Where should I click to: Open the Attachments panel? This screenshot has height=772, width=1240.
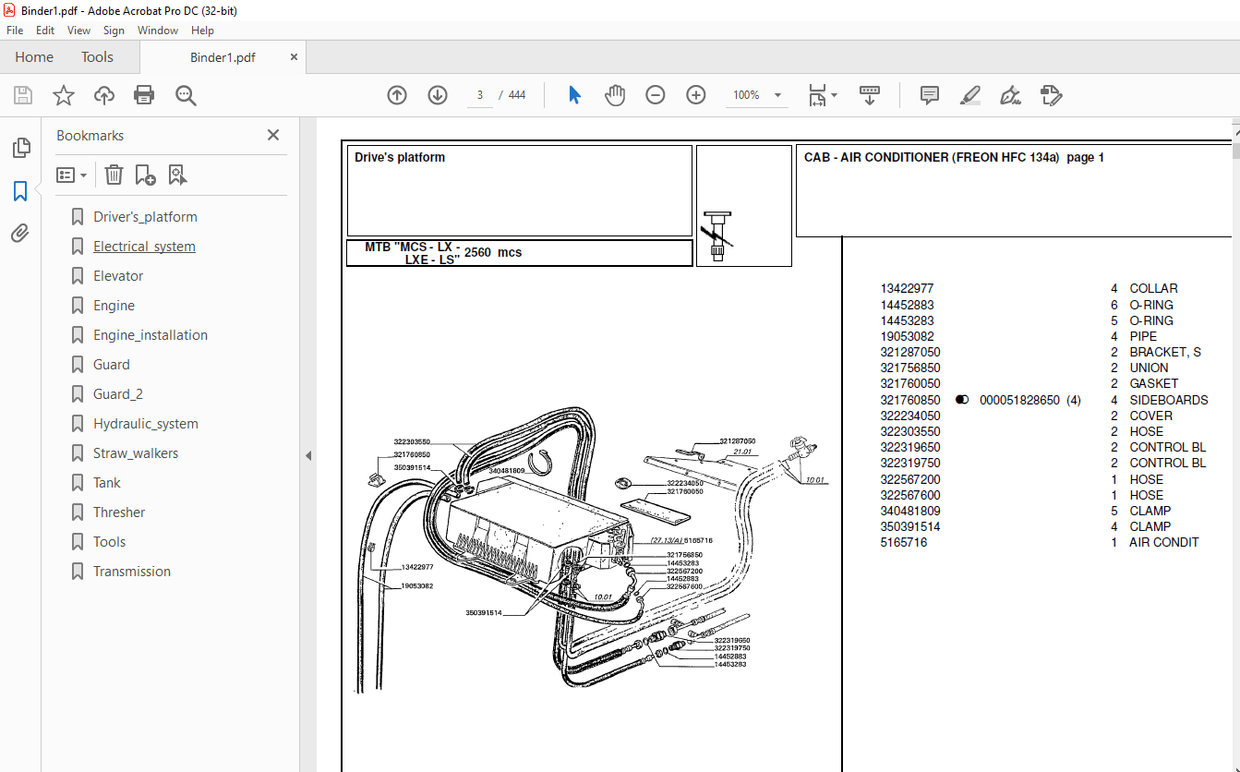(21, 233)
